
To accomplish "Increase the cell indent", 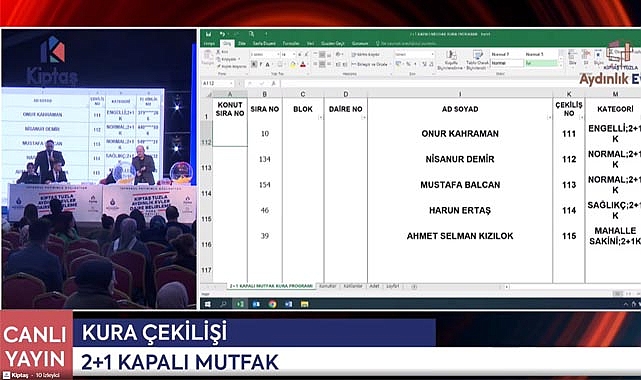I will pyautogui.click(x=345, y=65).
